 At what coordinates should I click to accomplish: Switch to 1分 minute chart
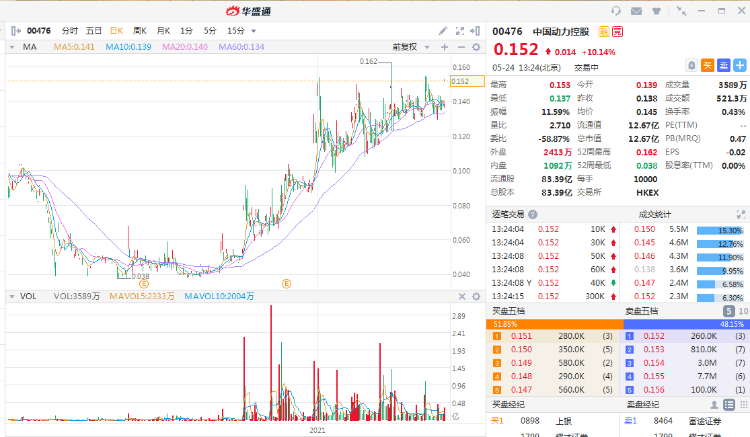click(187, 31)
